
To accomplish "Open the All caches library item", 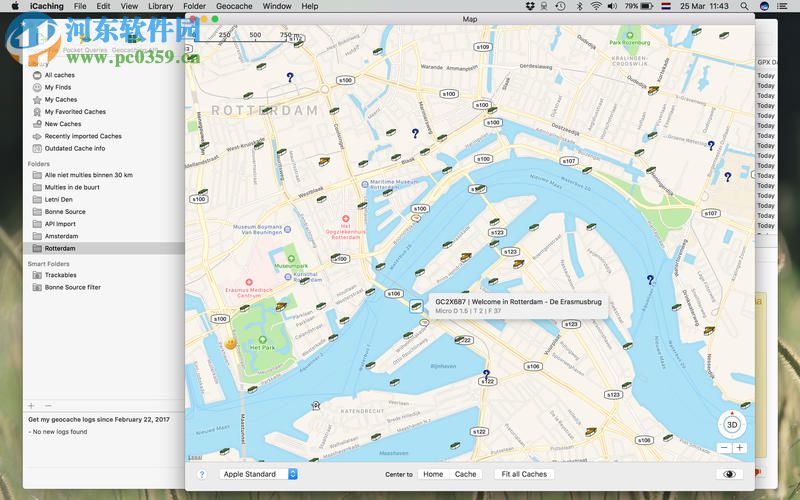I will (x=60, y=75).
